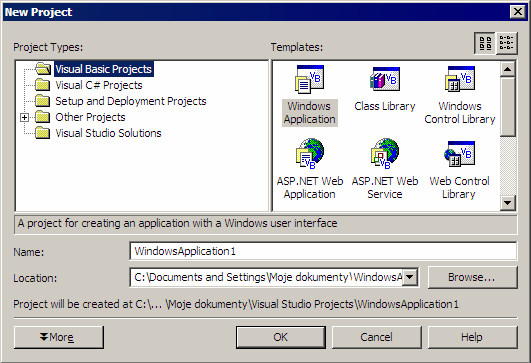This screenshot has height=363, width=531.
Task: Click the Web Control Library label text
Action: (x=459, y=188)
